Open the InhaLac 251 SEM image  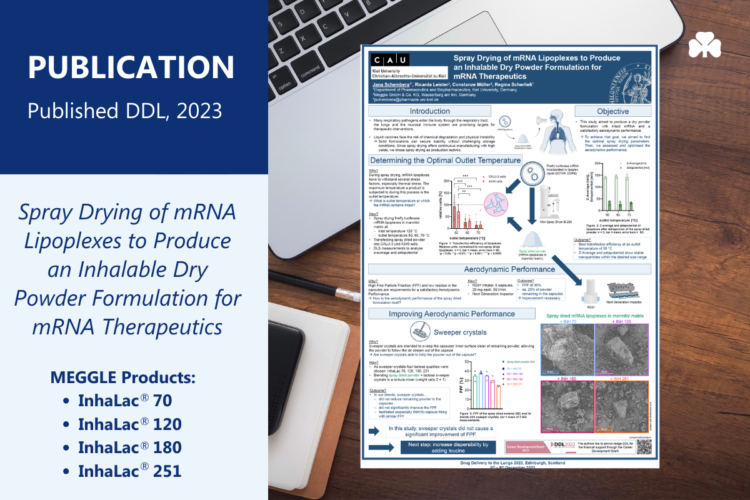pos(621,406)
